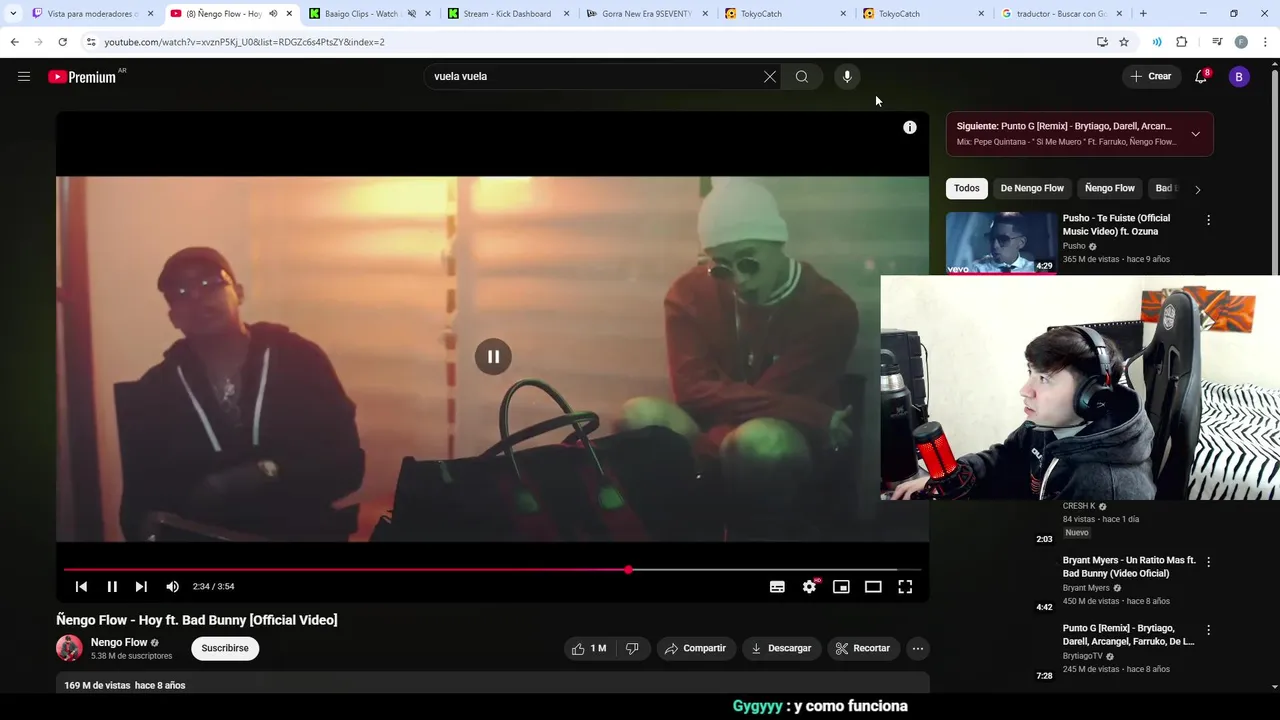This screenshot has height=720, width=1280.
Task: Pause video using center overlay button
Action: click(x=493, y=357)
